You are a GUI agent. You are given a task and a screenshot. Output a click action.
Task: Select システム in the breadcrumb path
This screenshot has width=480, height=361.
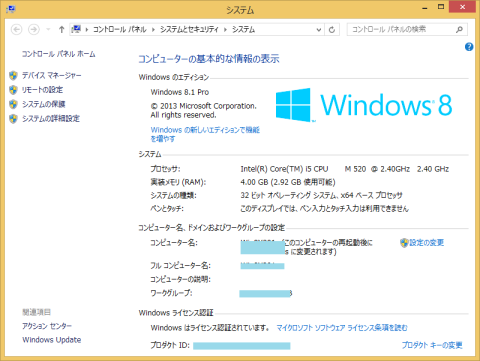tap(243, 30)
